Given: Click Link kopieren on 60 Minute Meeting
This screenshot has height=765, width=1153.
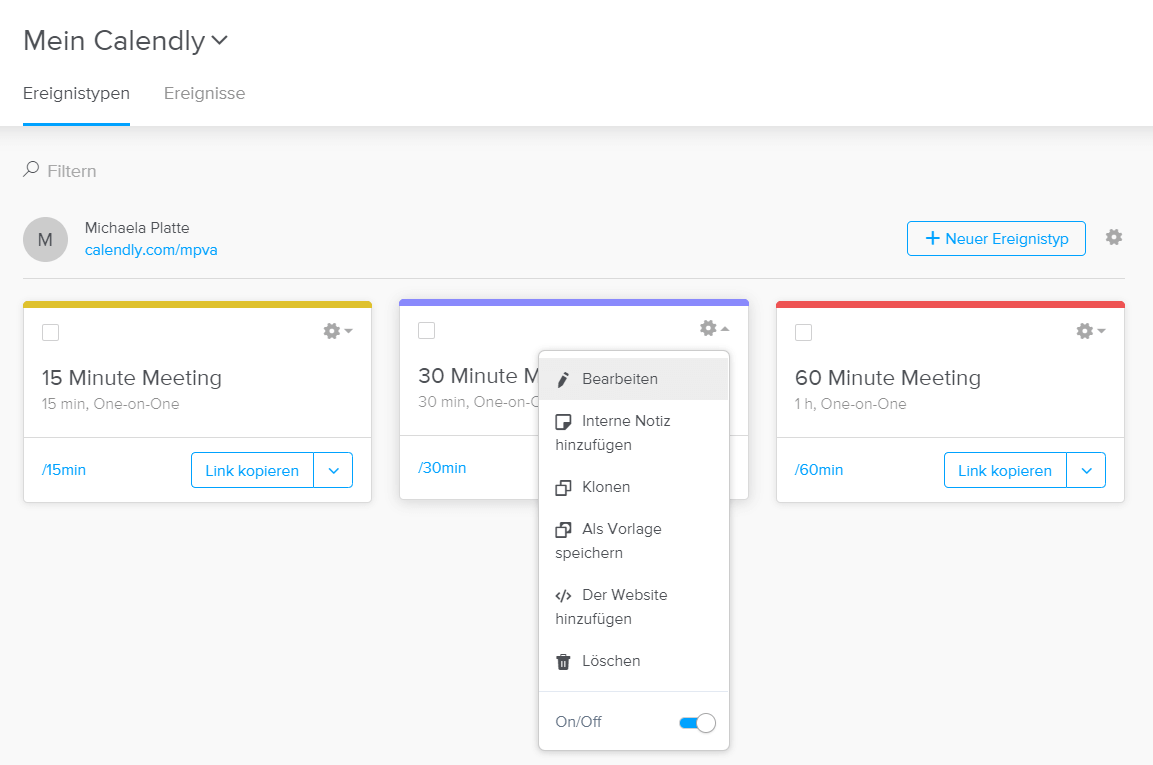Looking at the screenshot, I should 1005,470.
